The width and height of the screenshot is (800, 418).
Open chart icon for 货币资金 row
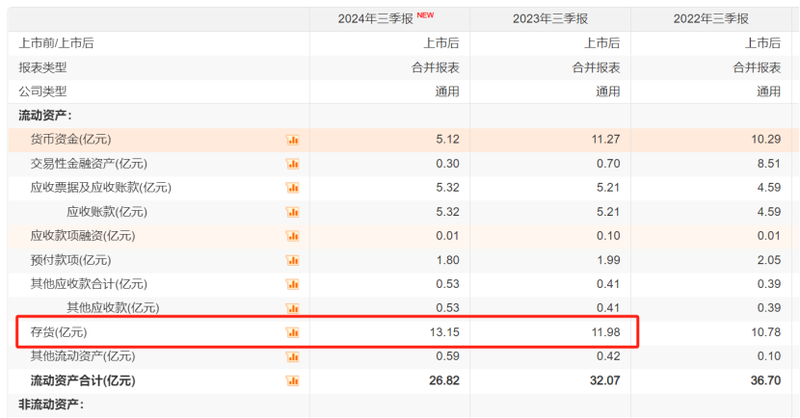(x=292, y=140)
